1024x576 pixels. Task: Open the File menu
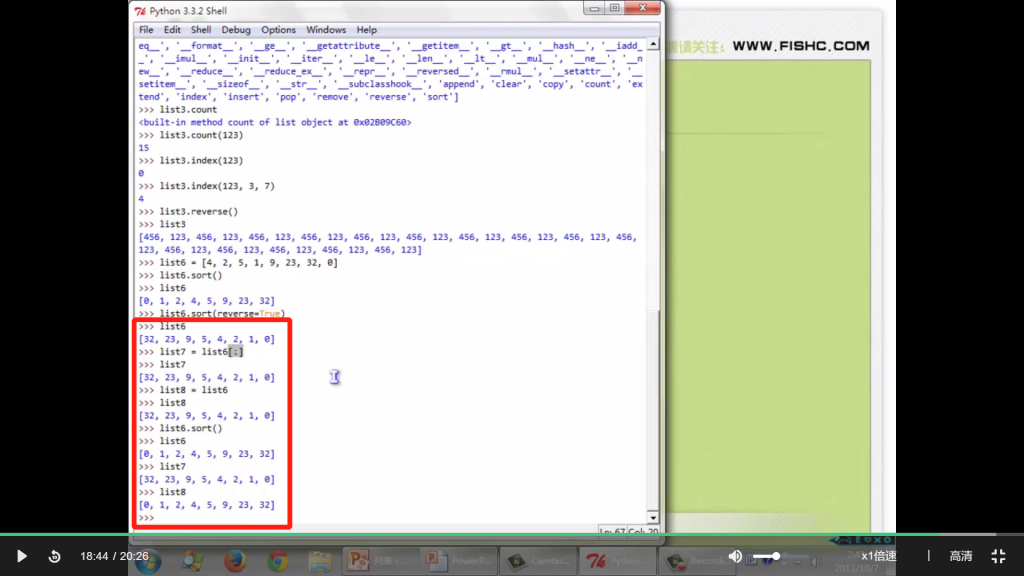pyautogui.click(x=146, y=30)
